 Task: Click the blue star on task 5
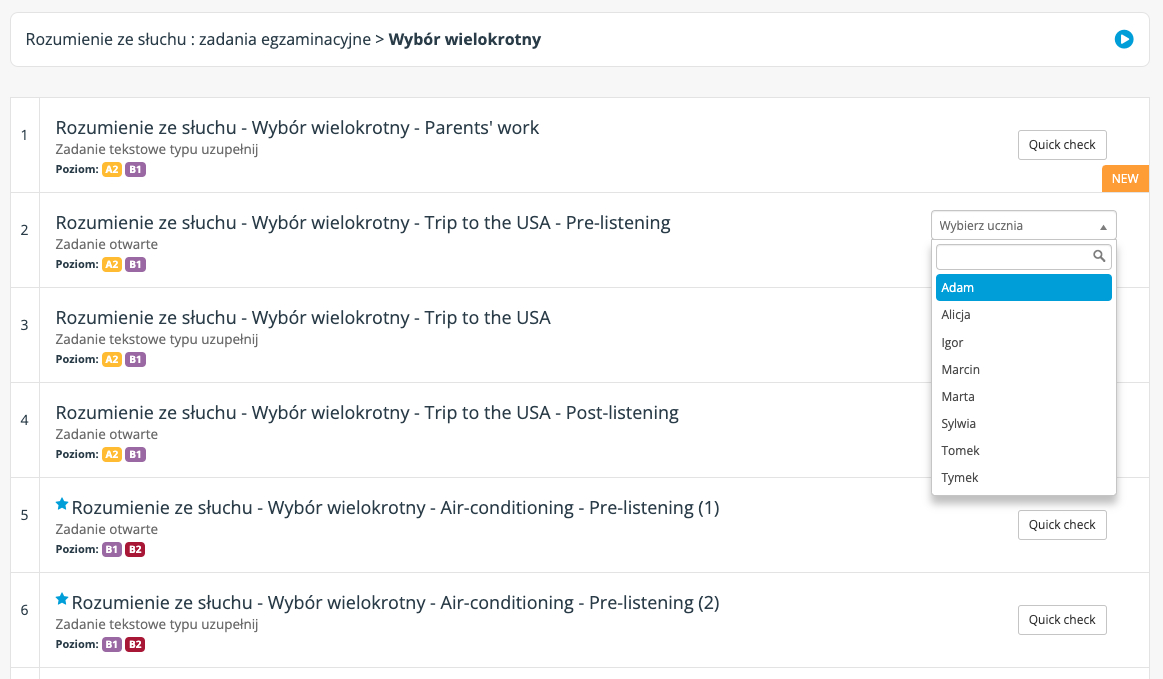62,505
